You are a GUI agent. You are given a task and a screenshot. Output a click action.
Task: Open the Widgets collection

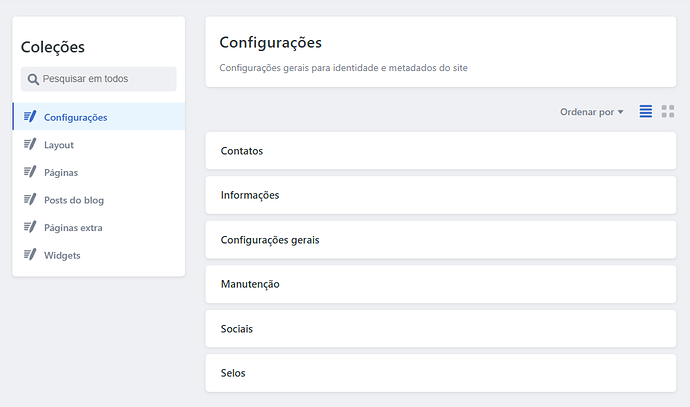(x=99, y=255)
